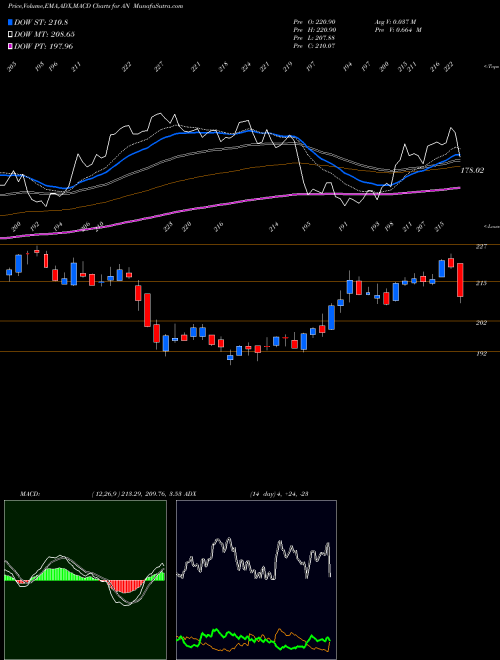This screenshot has height=660, width=500.
Task: Click the 'Avg V: 0.037 M' value
Action: (x=395, y=22)
